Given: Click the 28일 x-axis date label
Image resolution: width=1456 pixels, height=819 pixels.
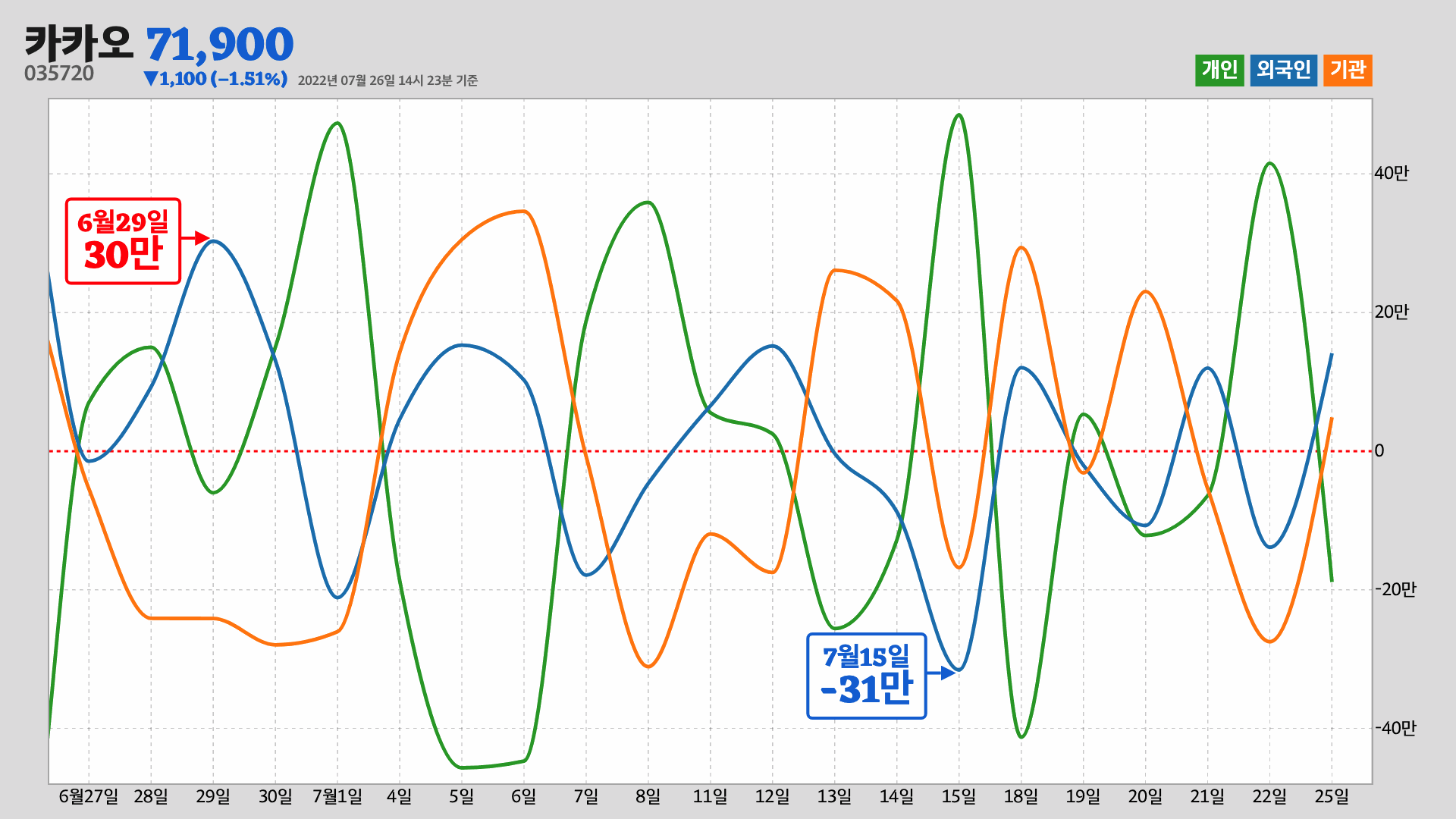Looking at the screenshot, I should pos(151,797).
